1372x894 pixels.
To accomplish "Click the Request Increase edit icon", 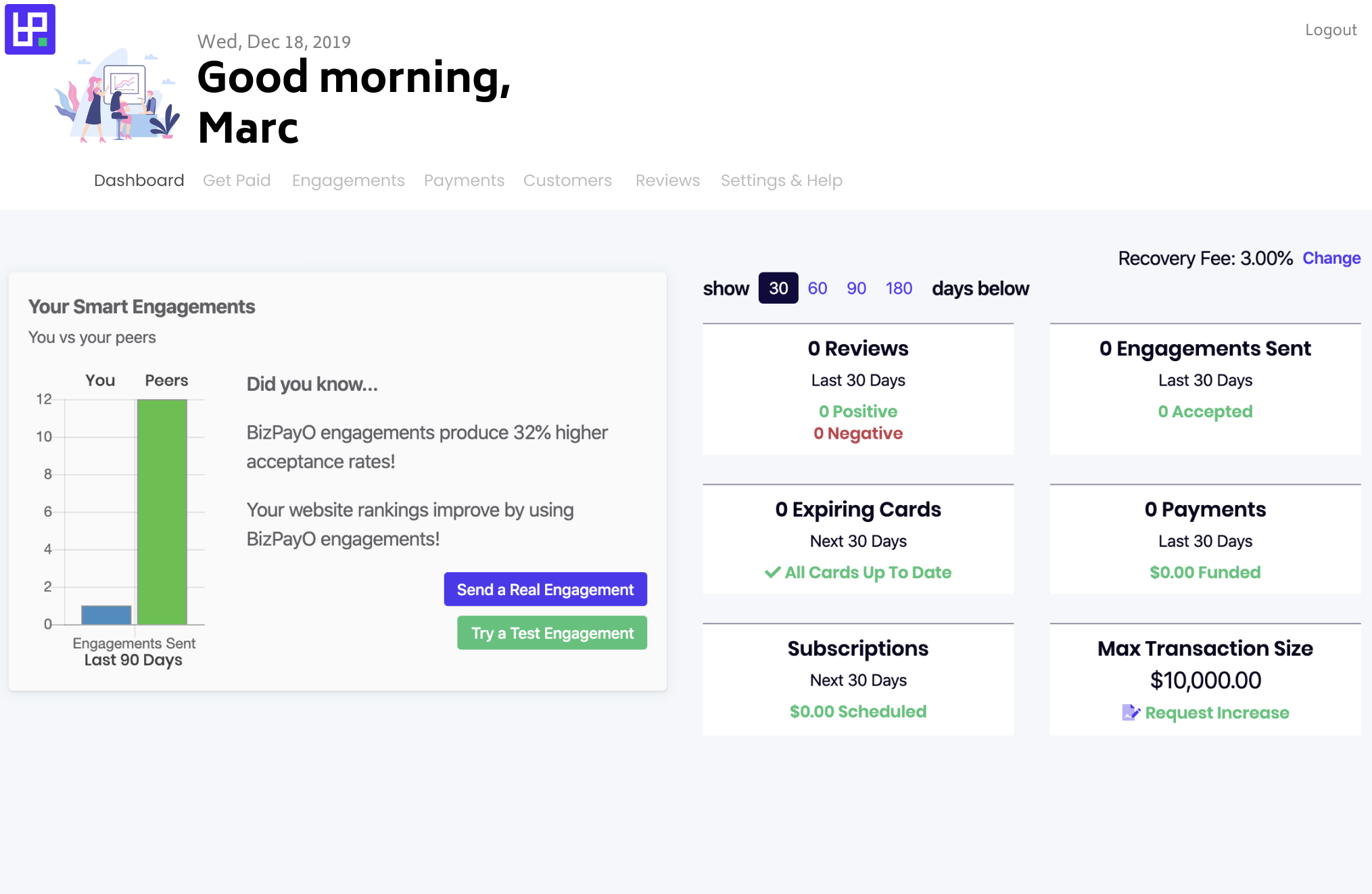I will click(1130, 713).
